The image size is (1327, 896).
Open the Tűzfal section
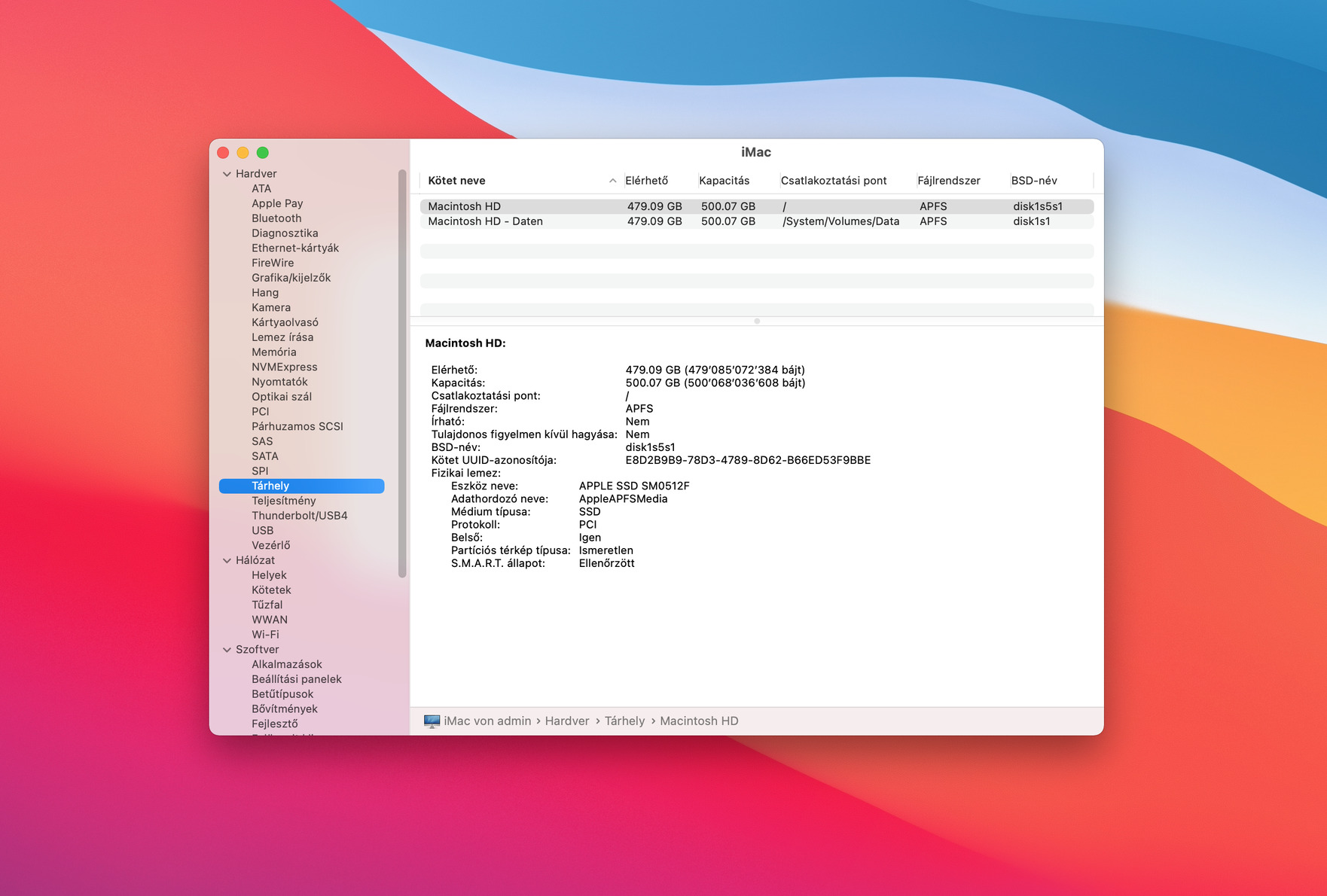click(267, 605)
